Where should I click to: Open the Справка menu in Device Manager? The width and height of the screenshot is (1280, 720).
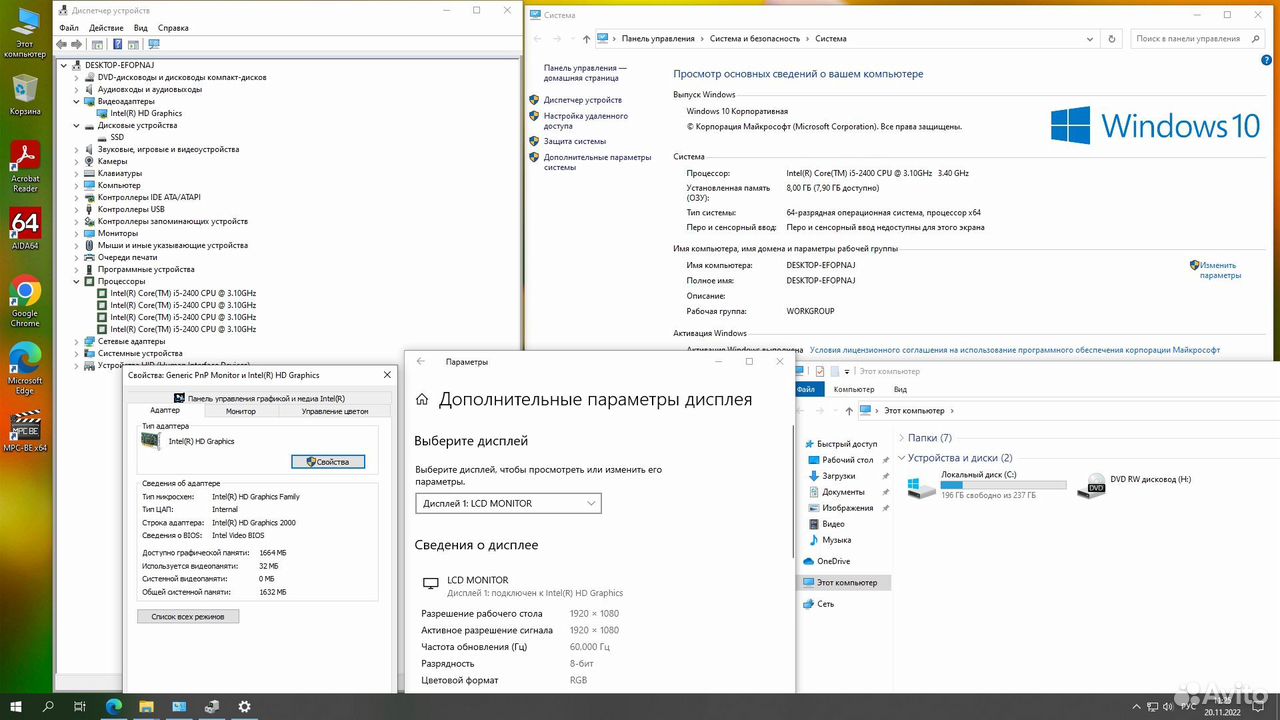pos(173,28)
